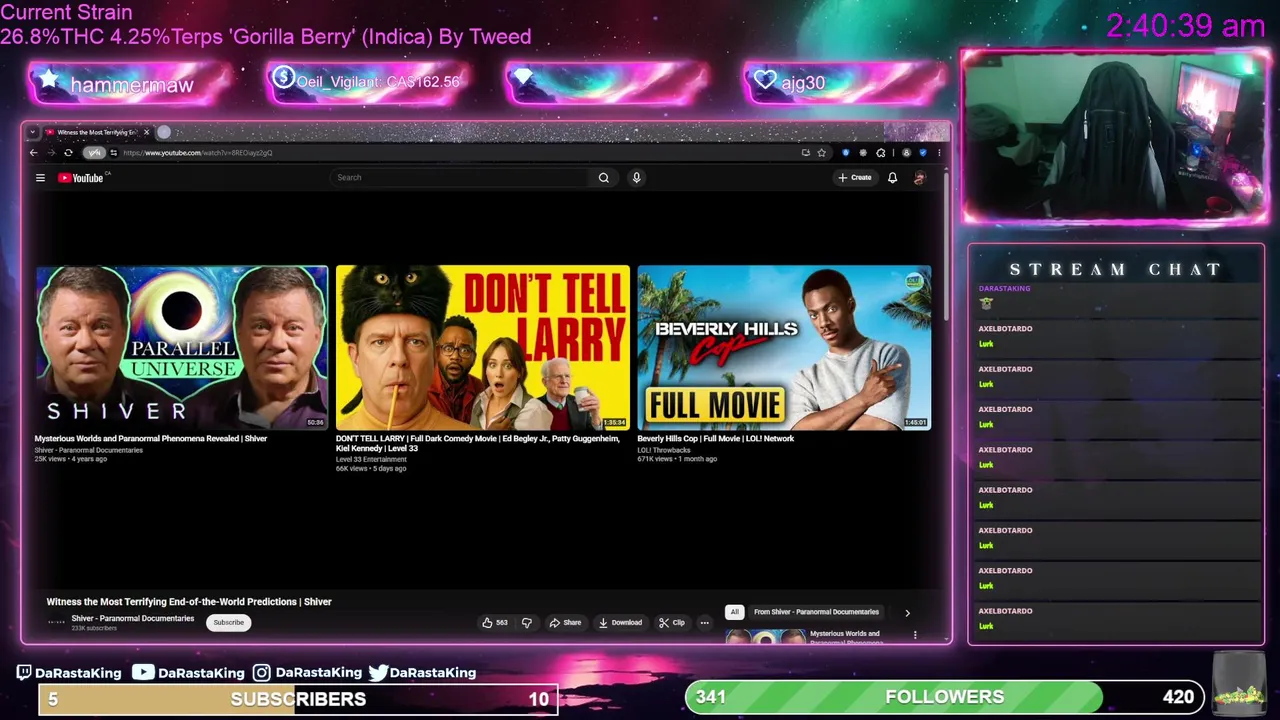Share the video

(565, 623)
